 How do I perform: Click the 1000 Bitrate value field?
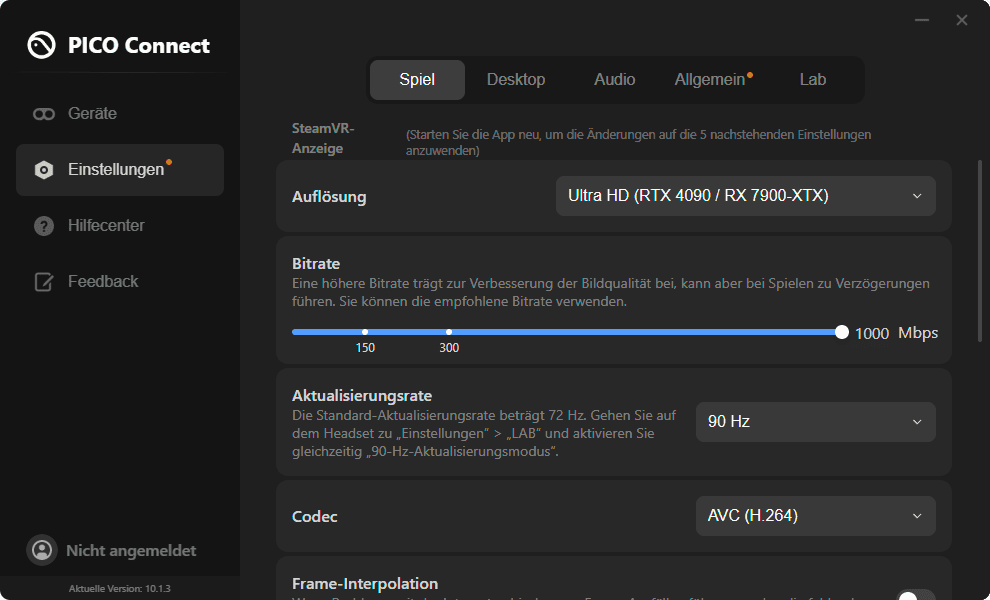pos(872,333)
